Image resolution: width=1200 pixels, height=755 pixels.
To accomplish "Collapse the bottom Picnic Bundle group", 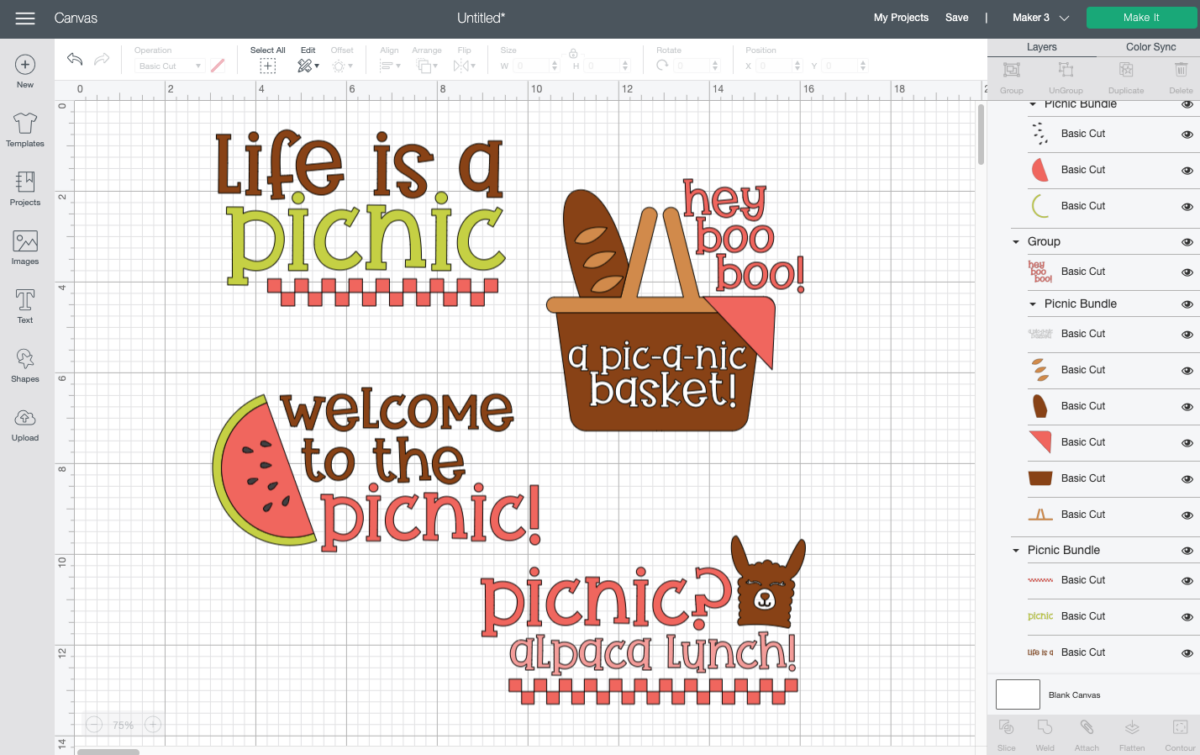I will pyautogui.click(x=1015, y=550).
